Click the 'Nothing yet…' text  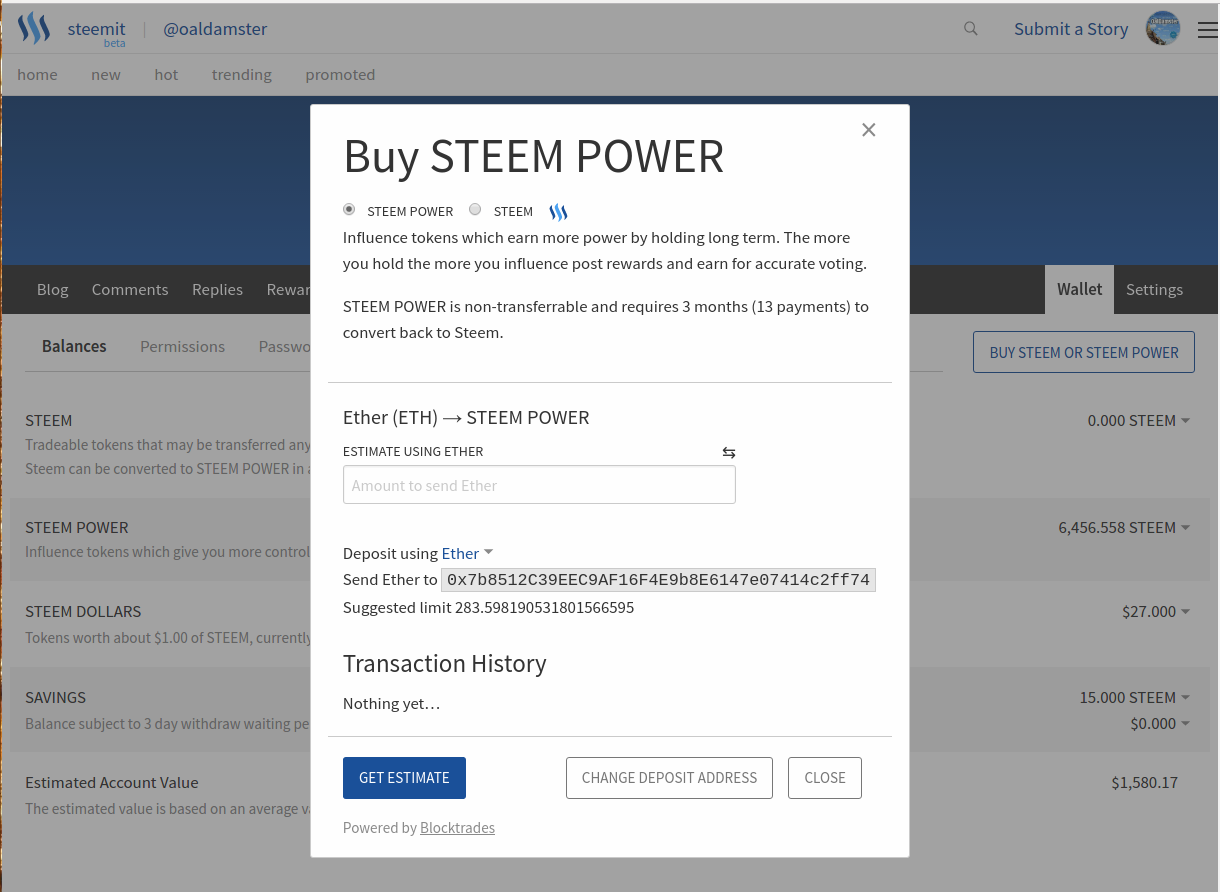point(391,704)
